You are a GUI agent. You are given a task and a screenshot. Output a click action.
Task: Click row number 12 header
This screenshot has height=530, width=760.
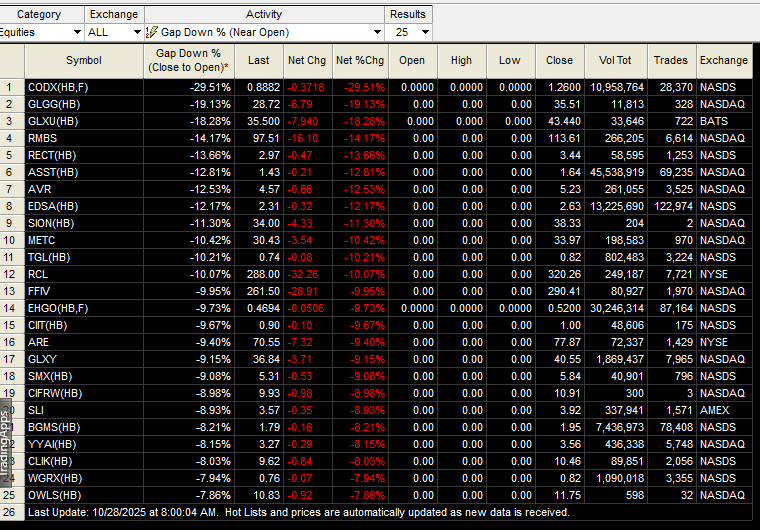pos(12,274)
